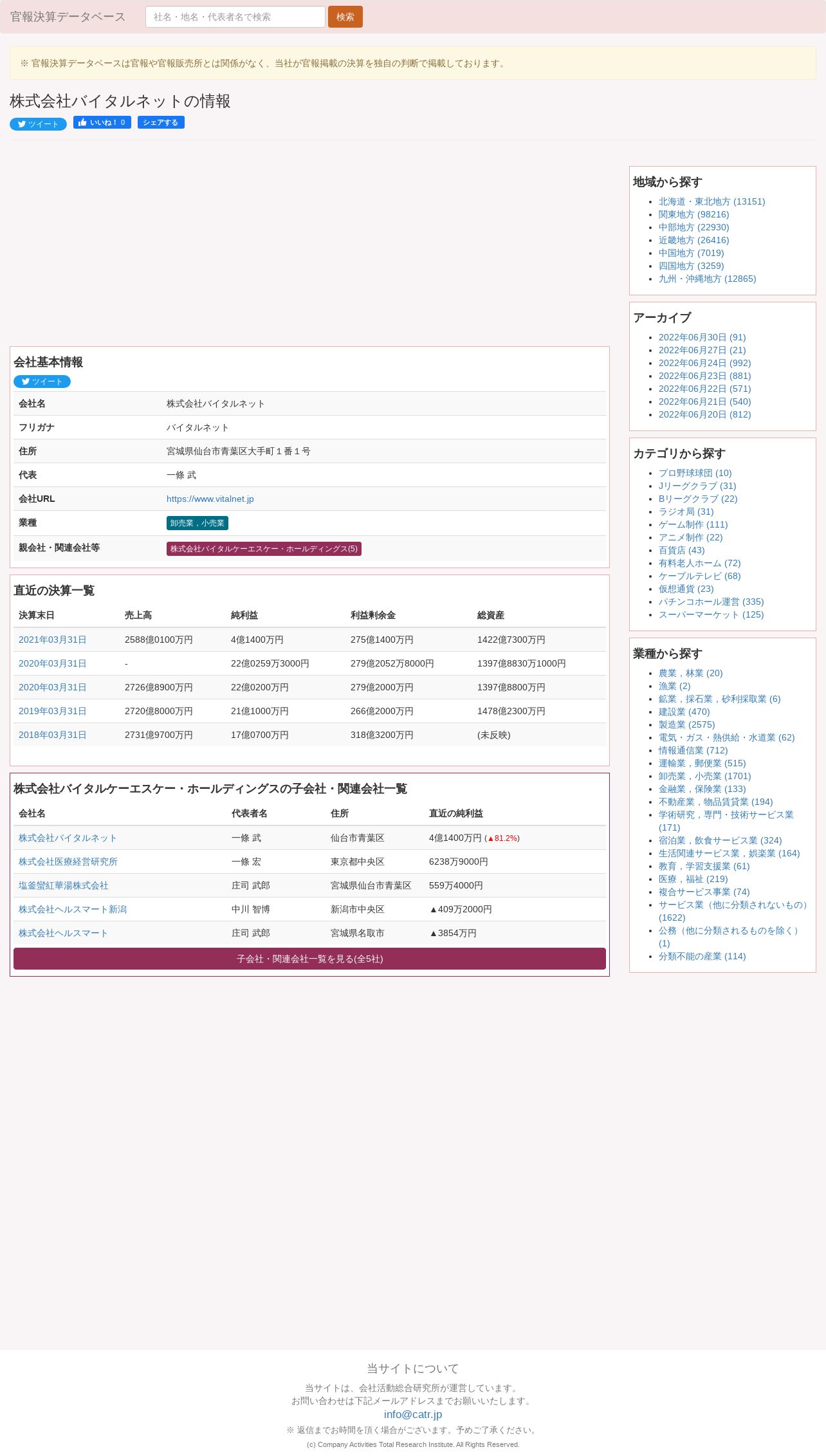Click 子会社・関連会社一覧を見る(全5社) button
Image resolution: width=826 pixels, height=1456 pixels.
click(309, 959)
